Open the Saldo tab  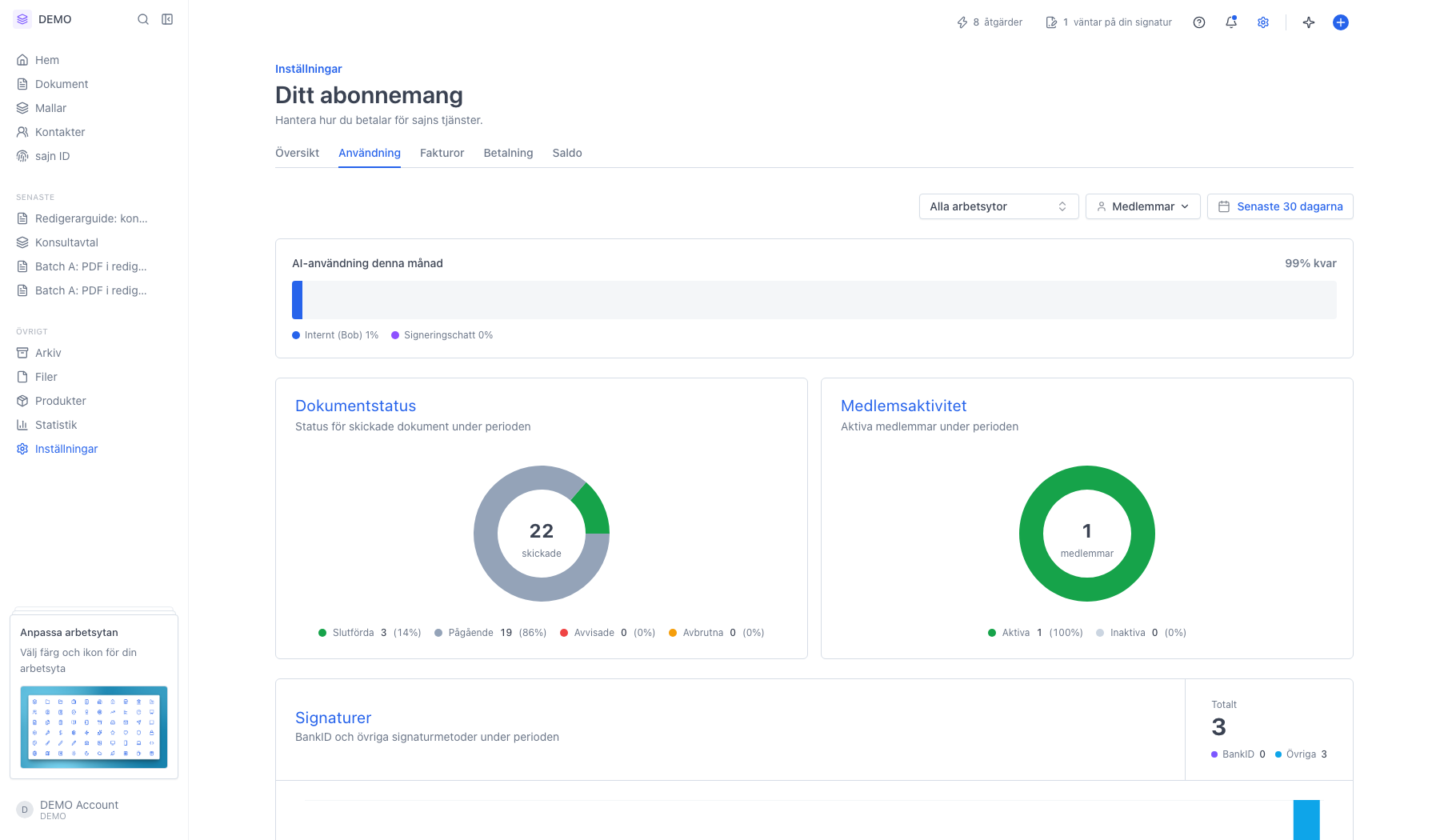click(x=567, y=153)
